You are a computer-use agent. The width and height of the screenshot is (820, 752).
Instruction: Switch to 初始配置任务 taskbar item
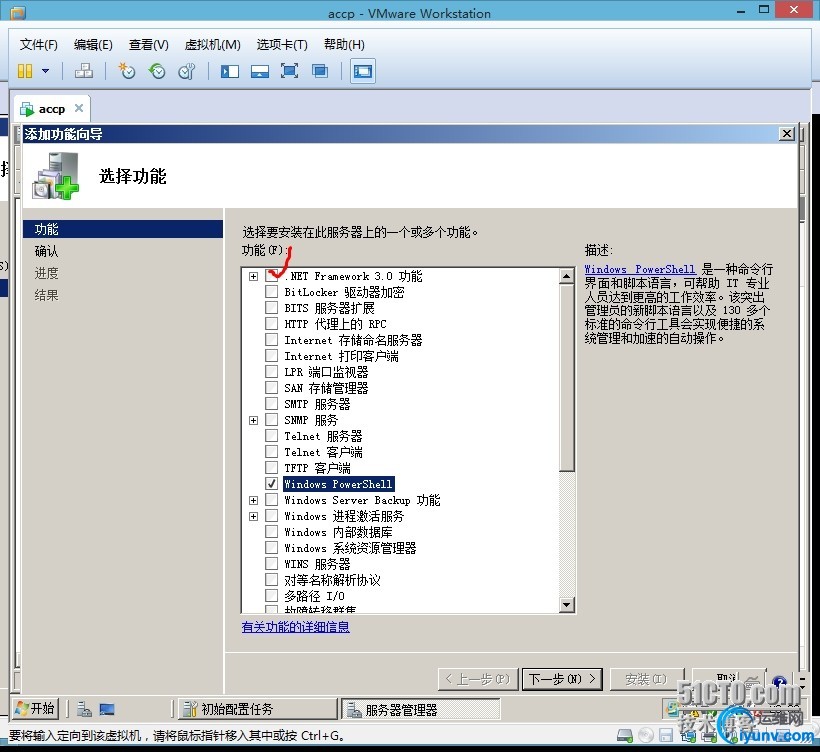click(258, 709)
